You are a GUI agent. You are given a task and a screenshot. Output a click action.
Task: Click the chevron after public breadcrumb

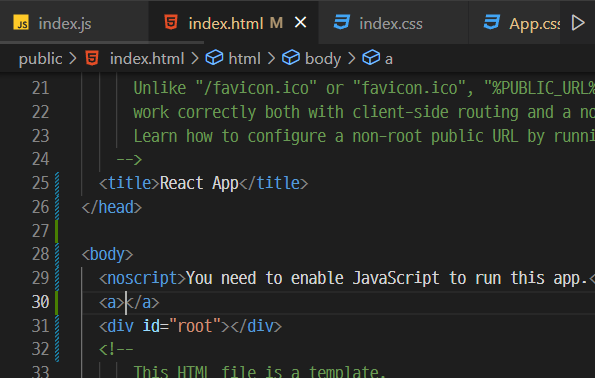(x=73, y=58)
